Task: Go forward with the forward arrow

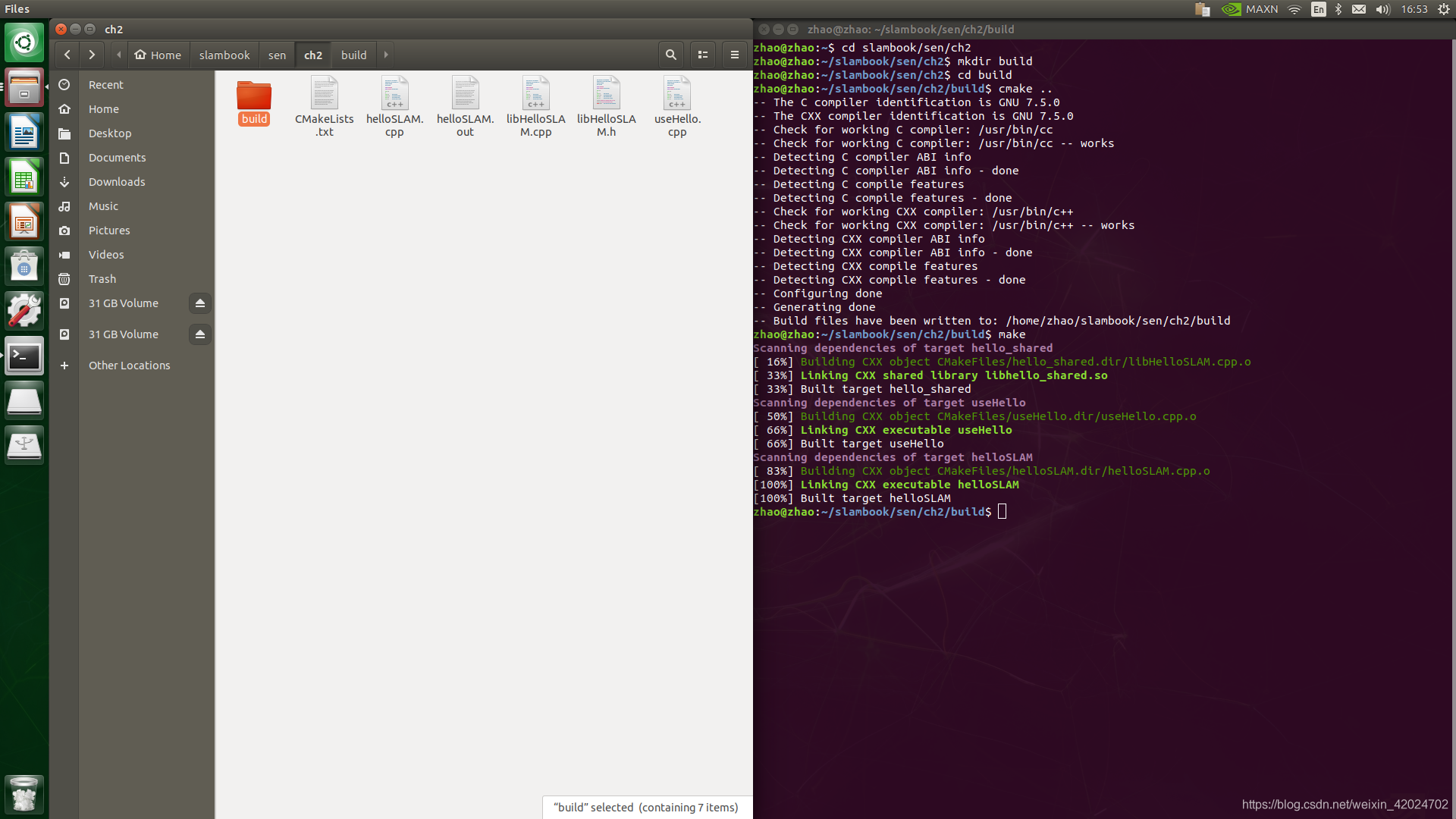Action: [x=92, y=55]
